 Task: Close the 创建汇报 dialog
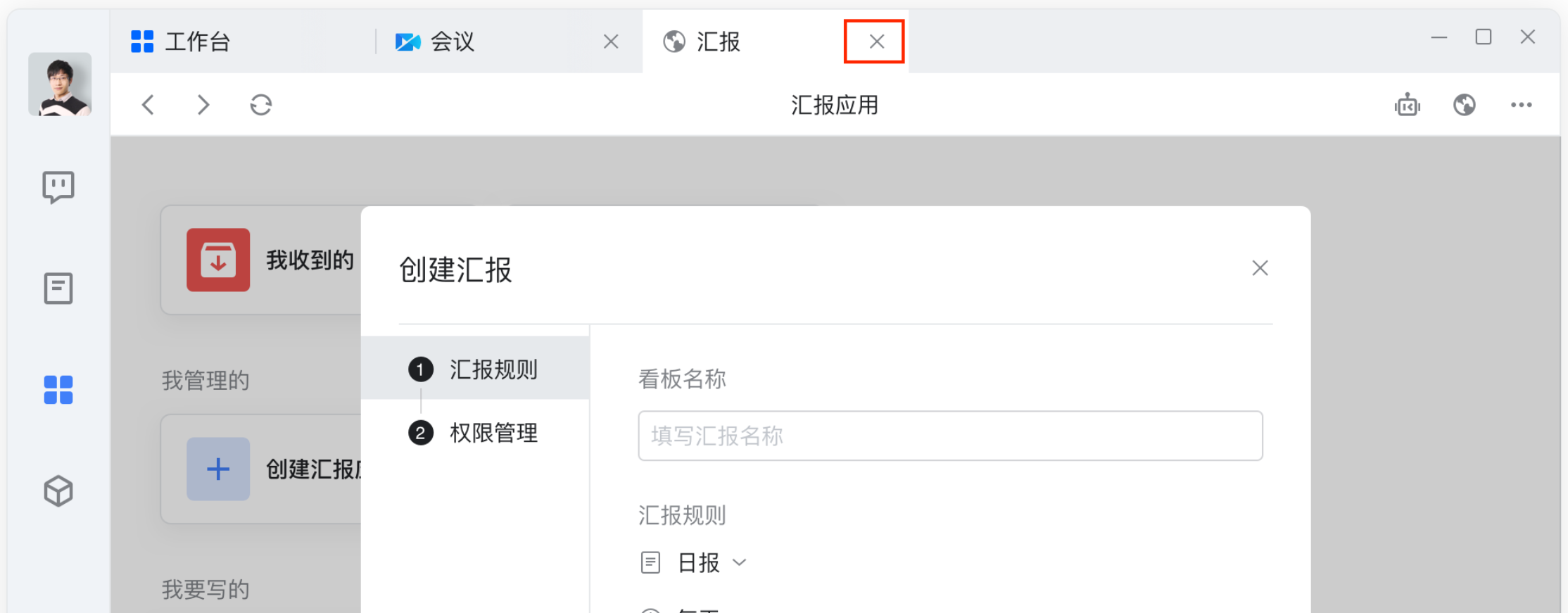(1259, 268)
